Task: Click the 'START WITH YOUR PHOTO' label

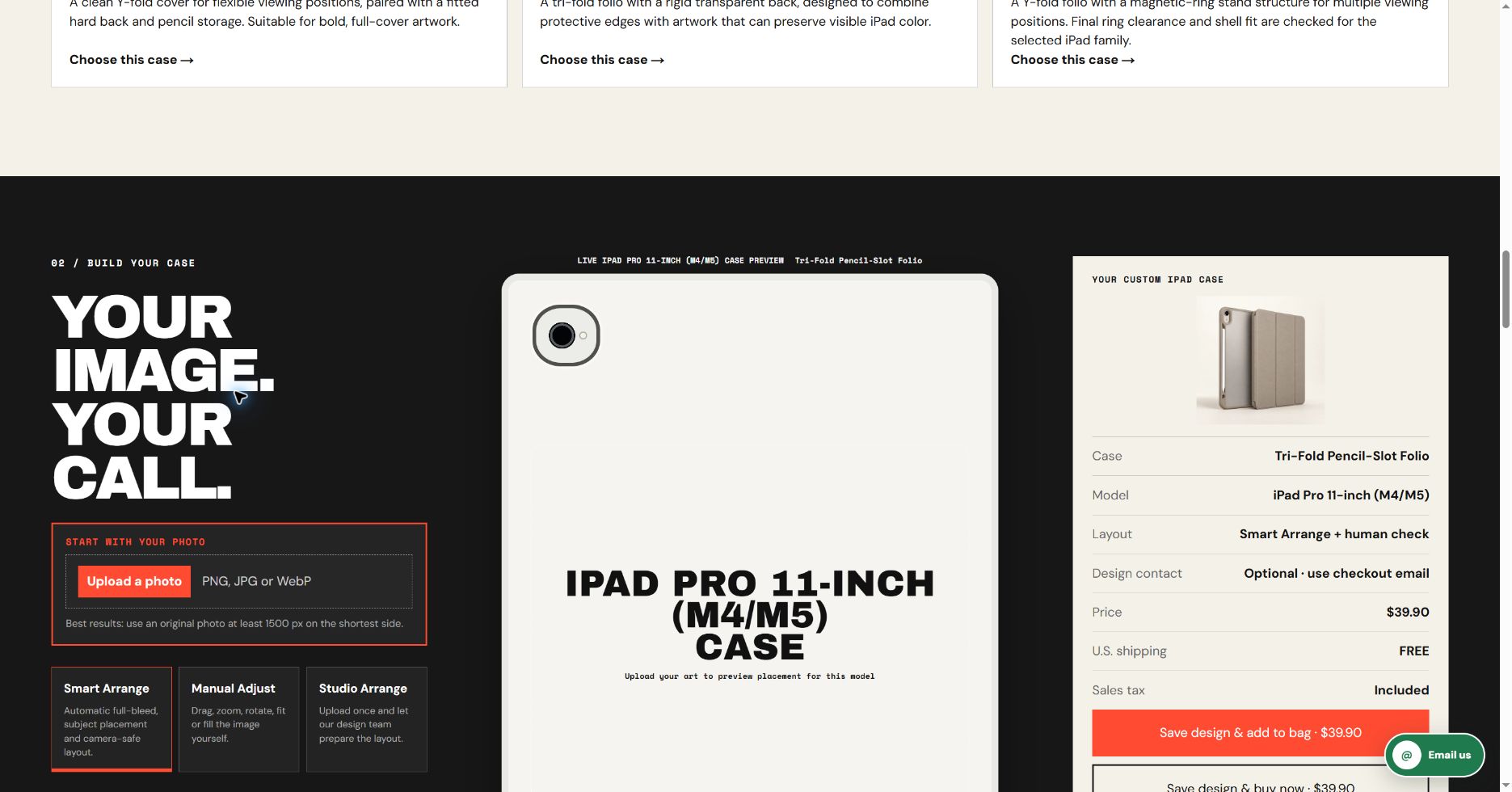Action: 136,542
